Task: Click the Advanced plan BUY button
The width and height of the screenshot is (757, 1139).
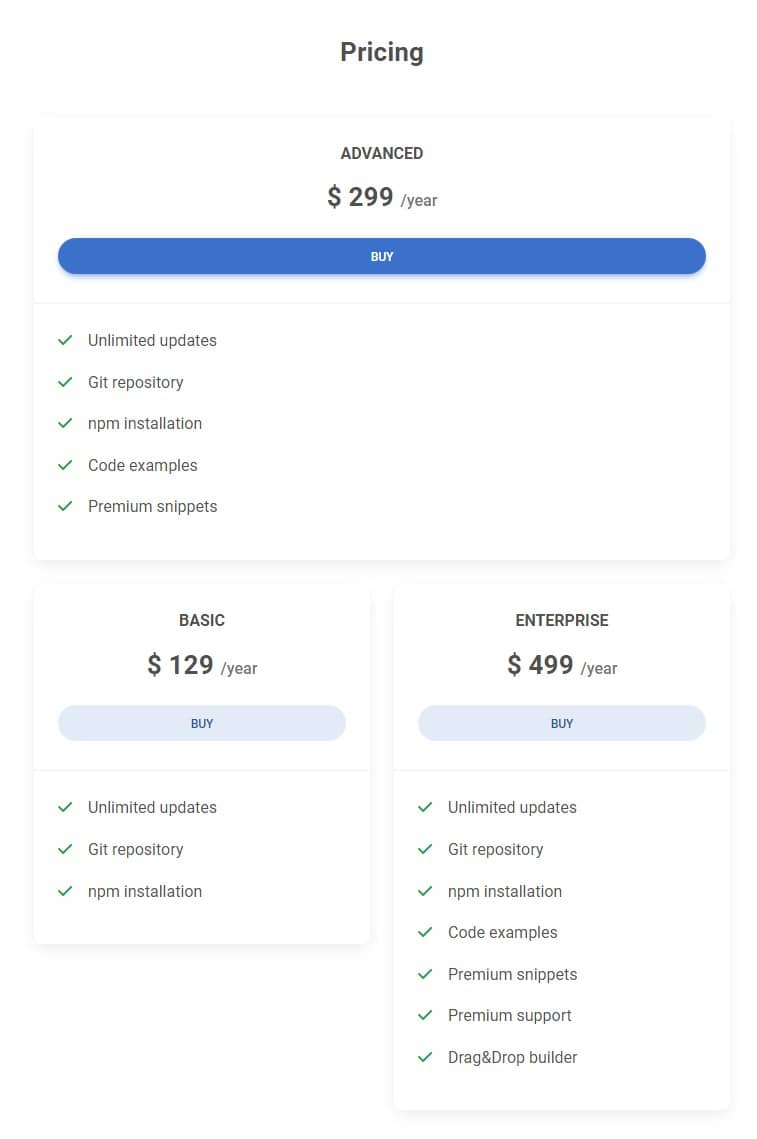Action: (x=381, y=256)
